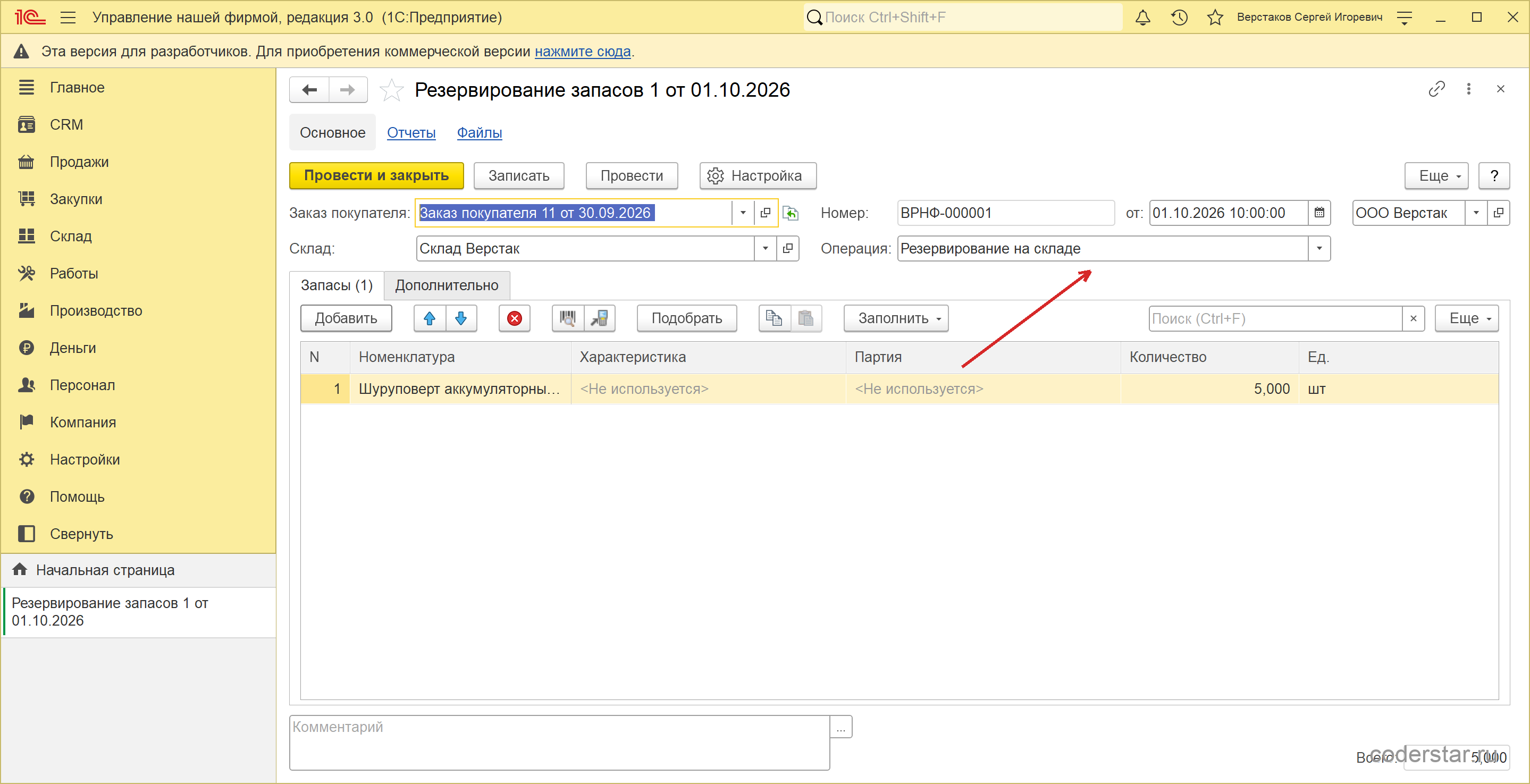Switch to Основное section
1530x784 pixels.
[x=332, y=132]
